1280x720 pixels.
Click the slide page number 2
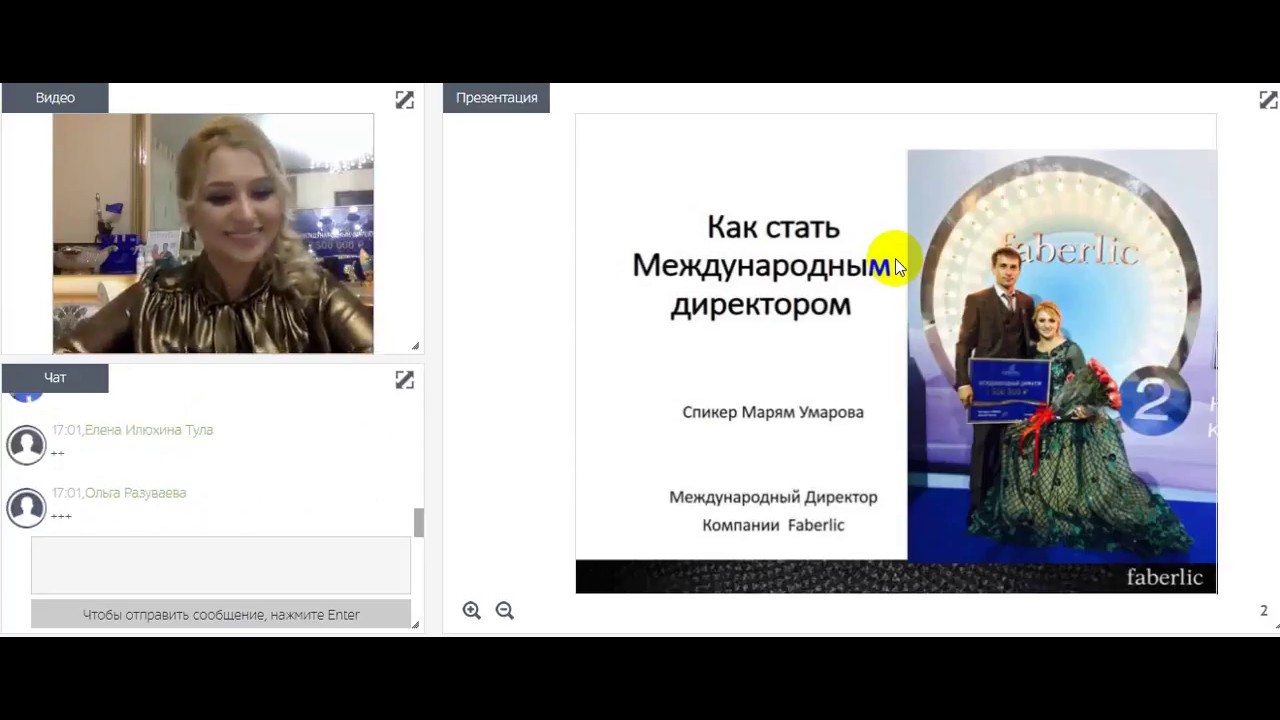[x=1264, y=610]
